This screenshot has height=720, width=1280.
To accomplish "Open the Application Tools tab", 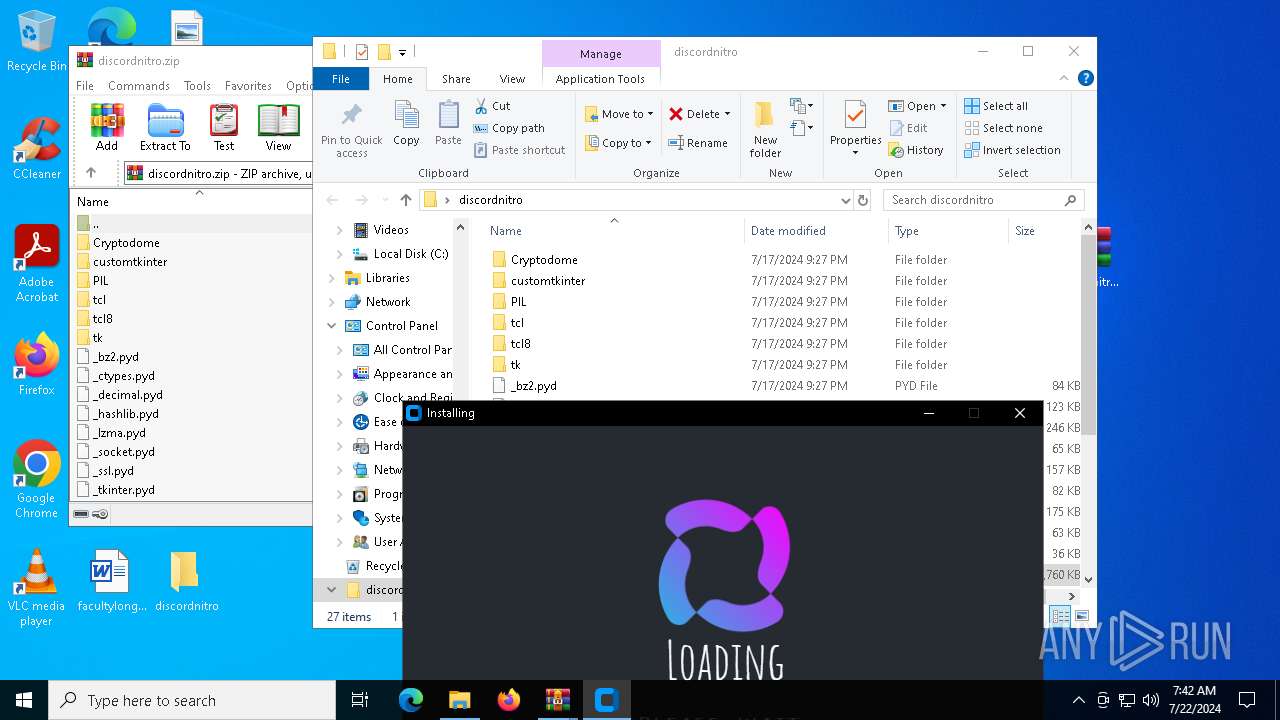I will point(600,79).
